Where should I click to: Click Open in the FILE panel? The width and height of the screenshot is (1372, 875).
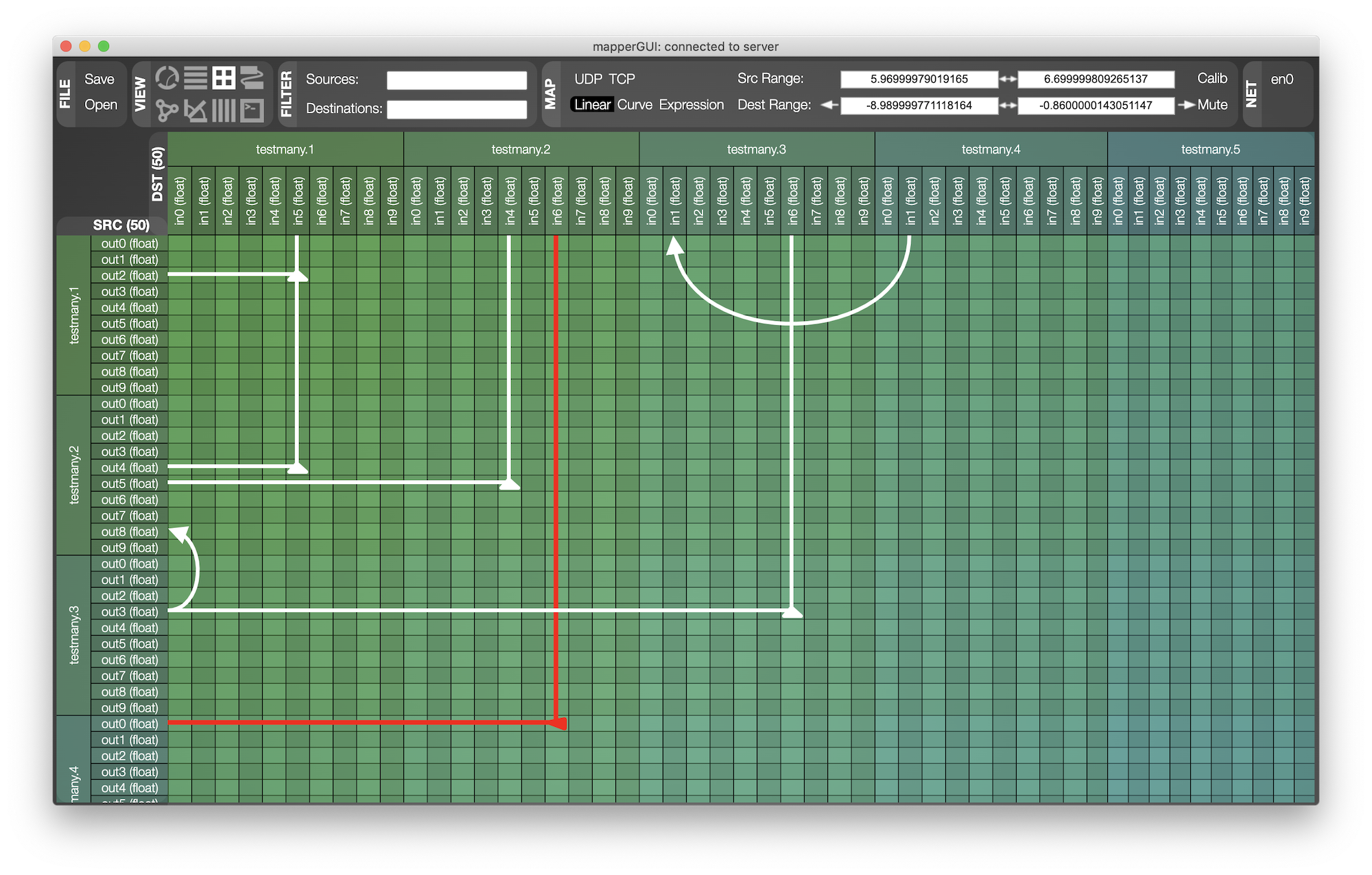click(x=101, y=105)
